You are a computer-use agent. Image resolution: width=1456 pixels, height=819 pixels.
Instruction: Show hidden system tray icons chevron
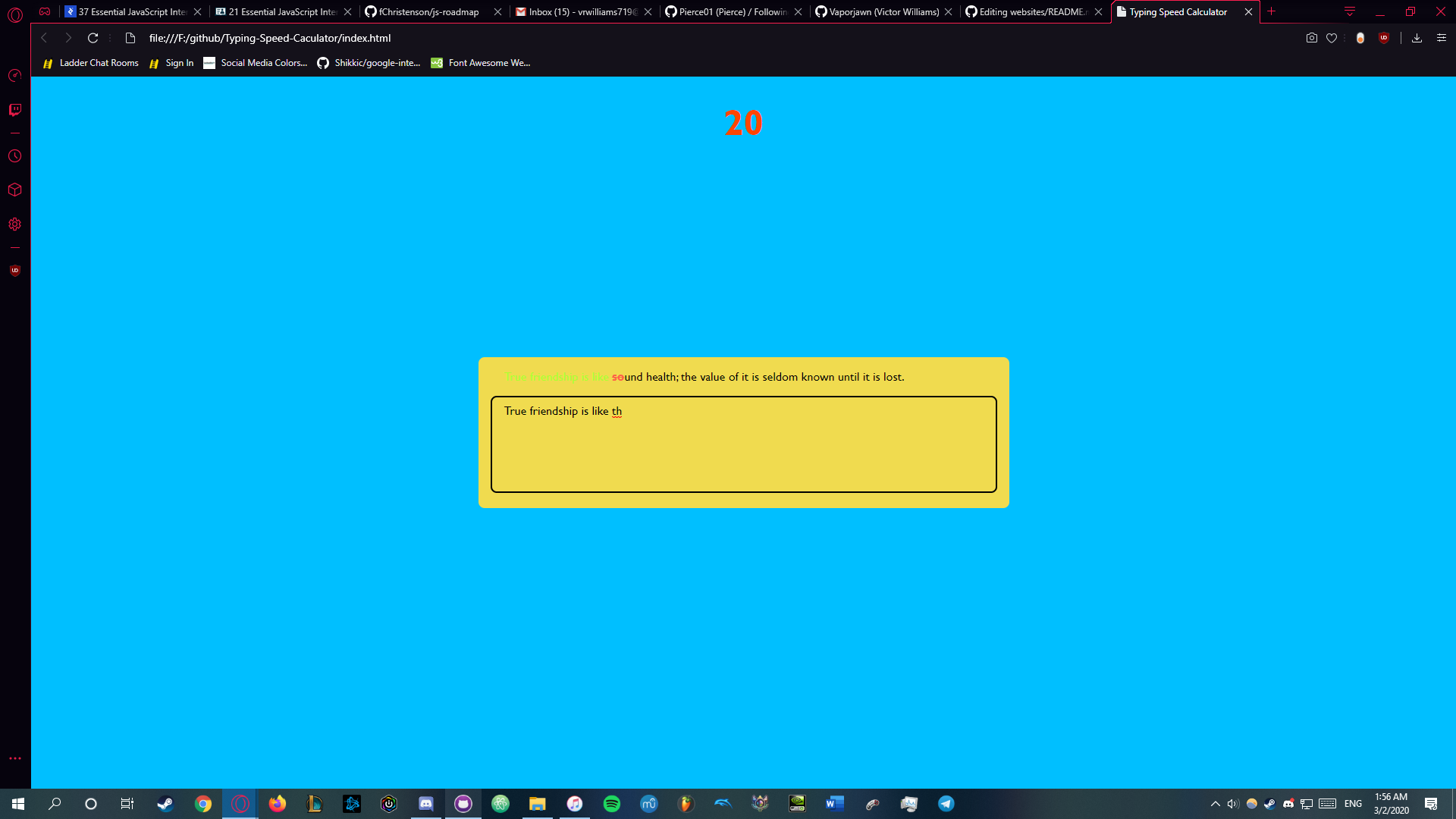pyautogui.click(x=1215, y=804)
